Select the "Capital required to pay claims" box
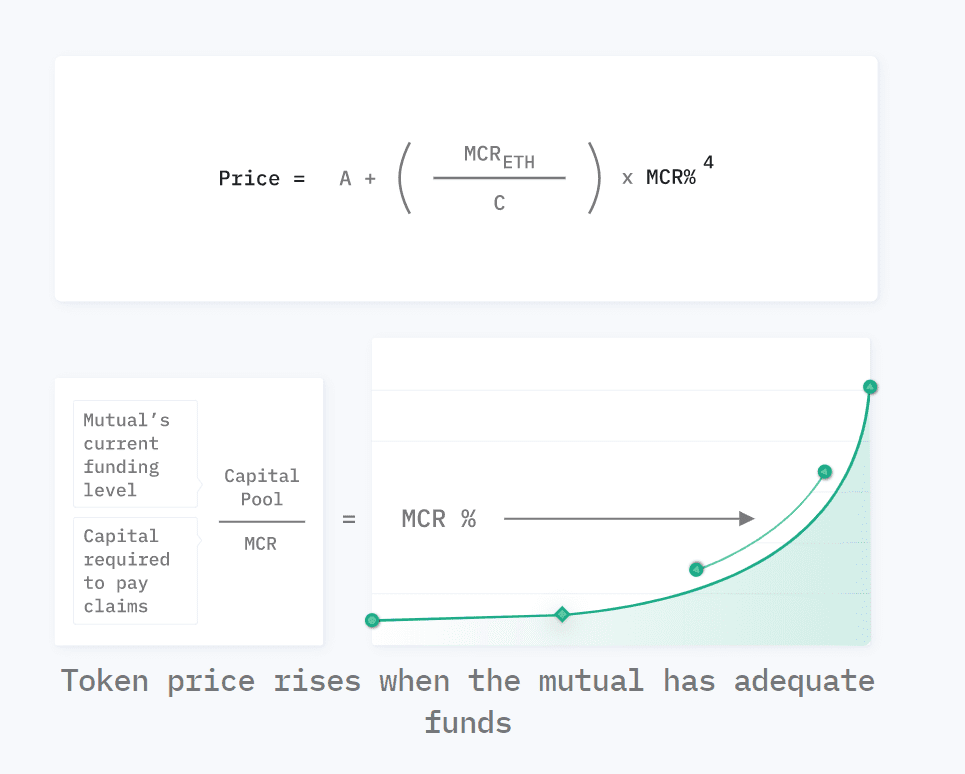 pyautogui.click(x=135, y=571)
